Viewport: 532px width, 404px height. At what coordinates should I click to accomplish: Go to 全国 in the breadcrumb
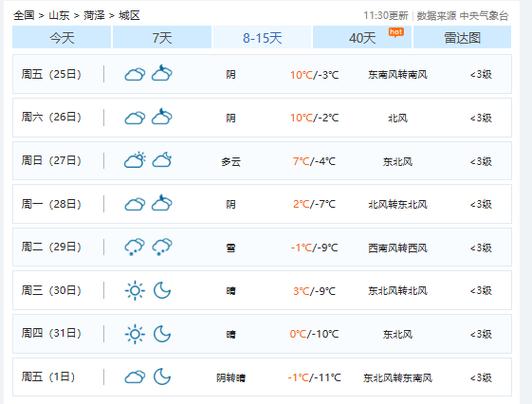pos(24,15)
